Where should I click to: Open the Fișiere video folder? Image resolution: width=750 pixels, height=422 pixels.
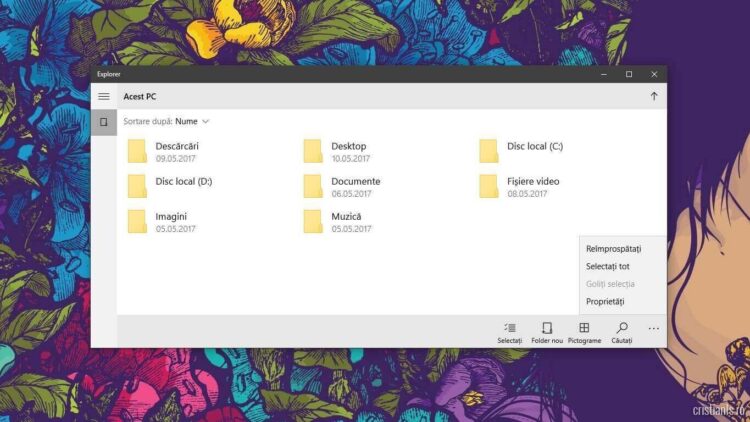pos(518,186)
